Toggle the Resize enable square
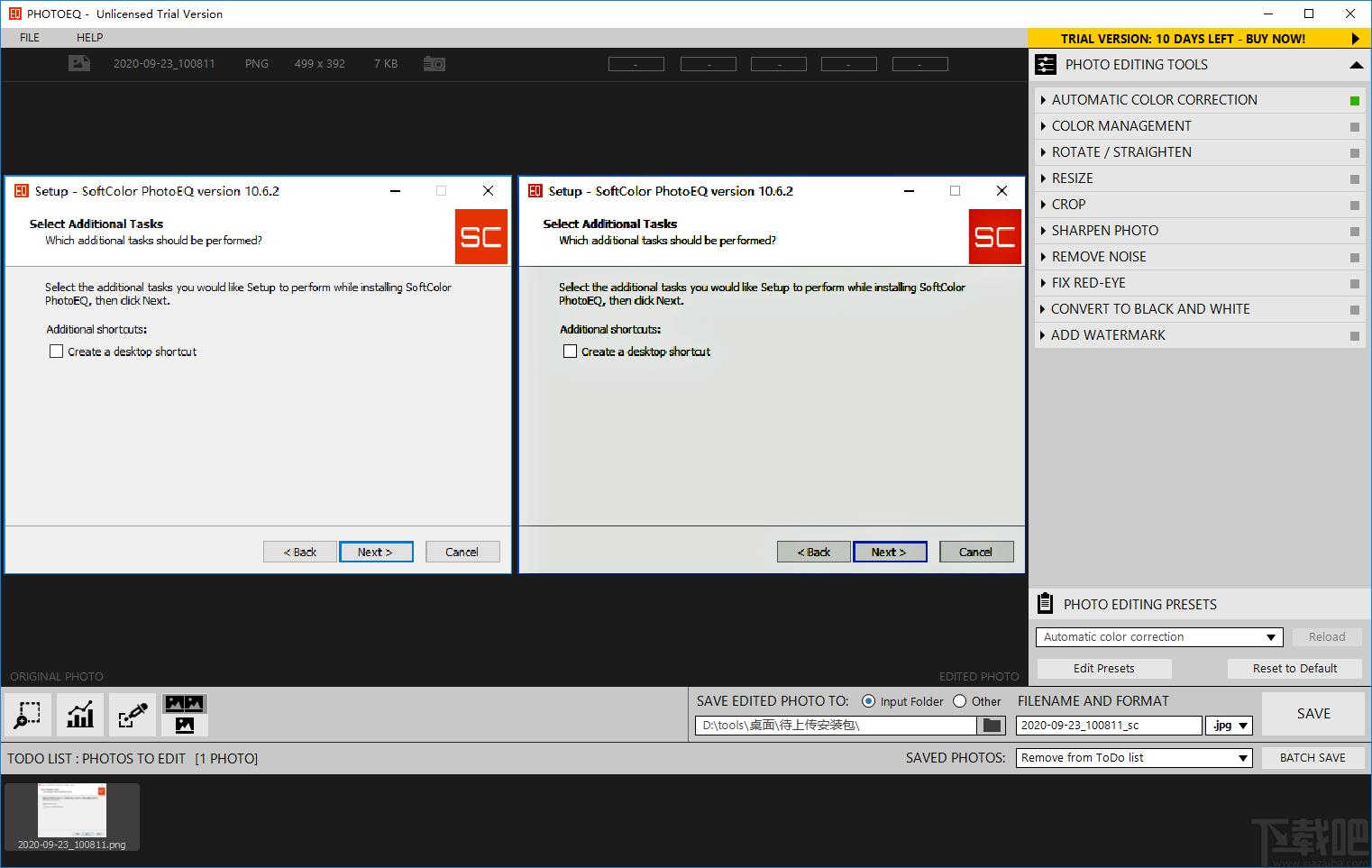This screenshot has width=1372, height=868. point(1355,179)
